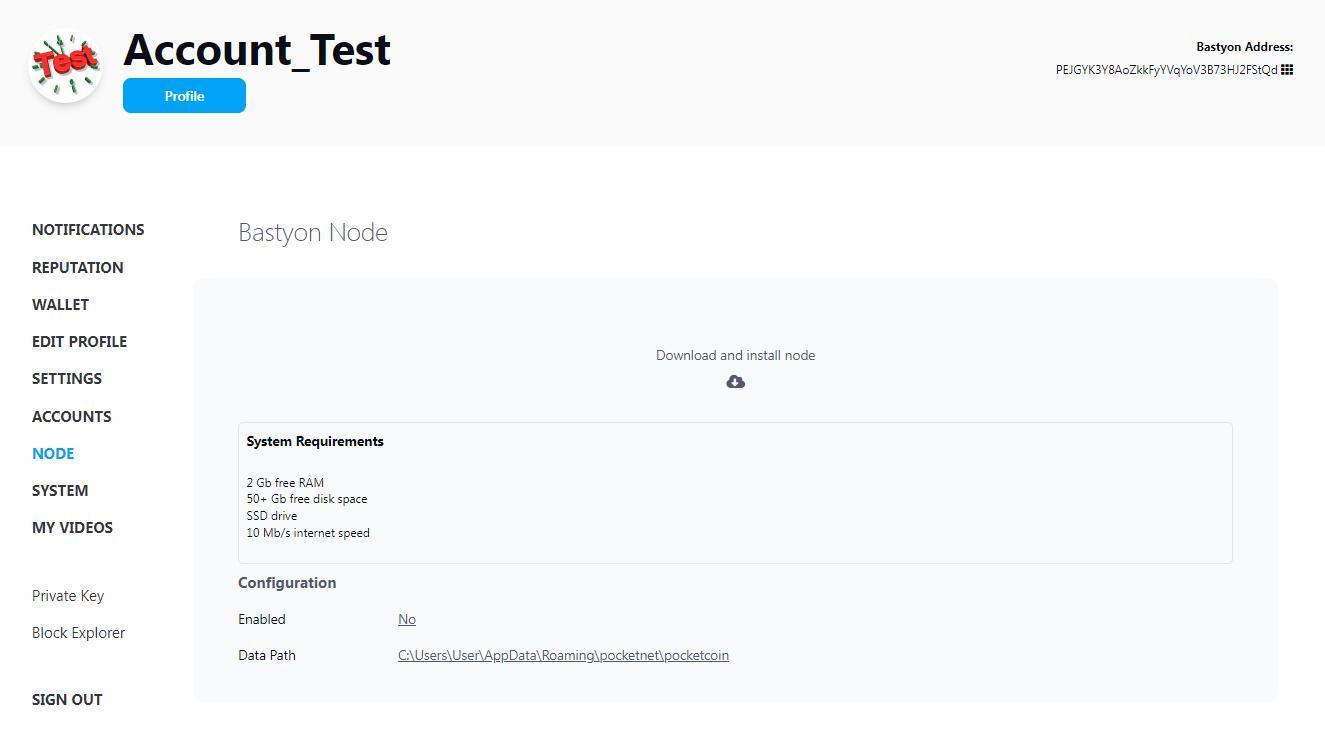Screen dimensions: 1325x741
Task: Toggle the node Enabled setting from No
Action: pyautogui.click(x=407, y=618)
